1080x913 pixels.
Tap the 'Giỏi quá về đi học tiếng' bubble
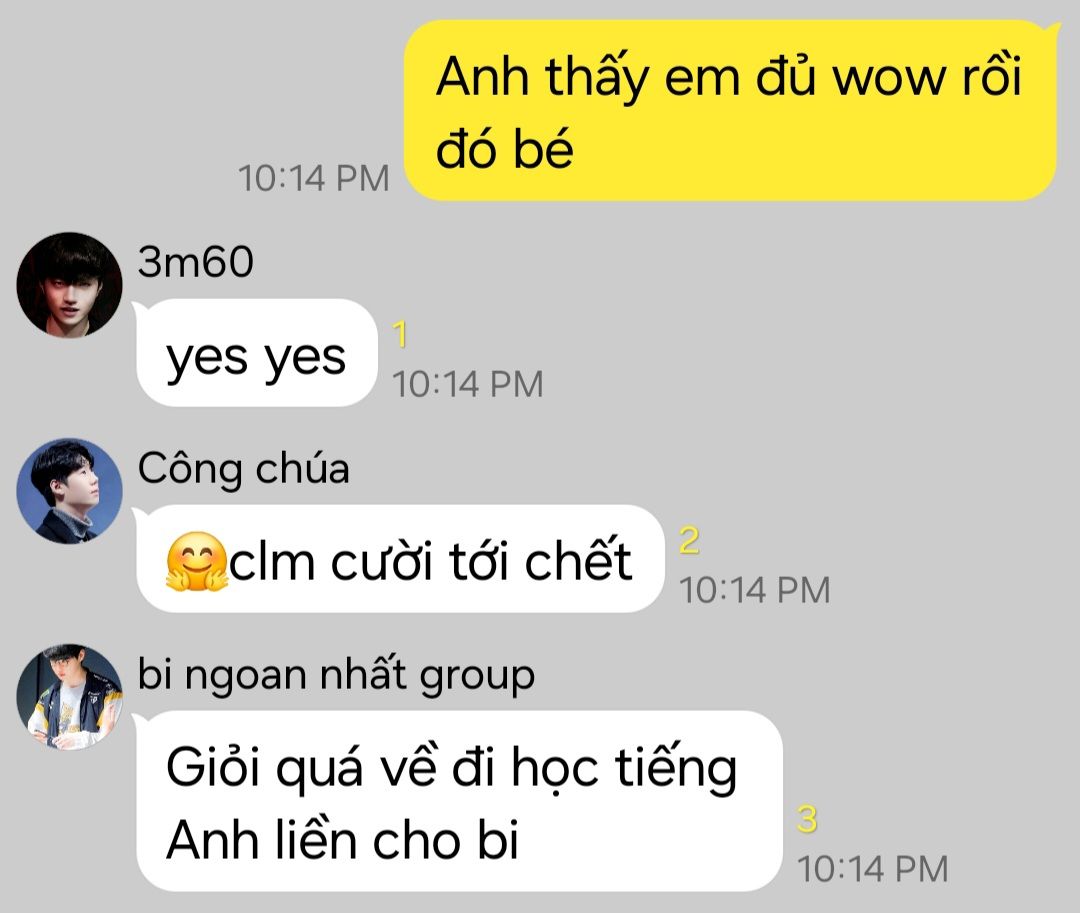458,801
